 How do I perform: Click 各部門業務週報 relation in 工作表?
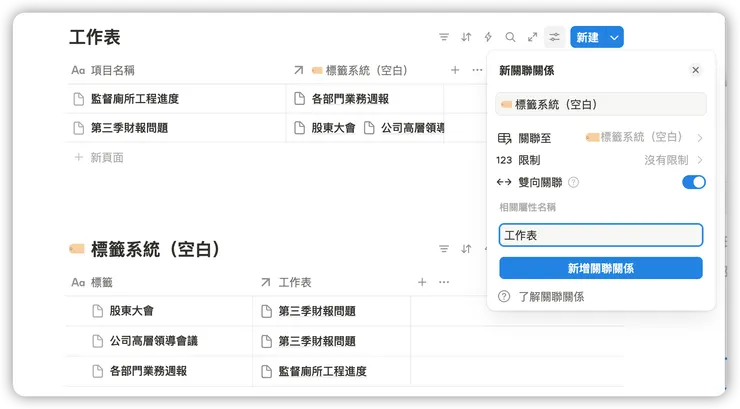point(350,99)
